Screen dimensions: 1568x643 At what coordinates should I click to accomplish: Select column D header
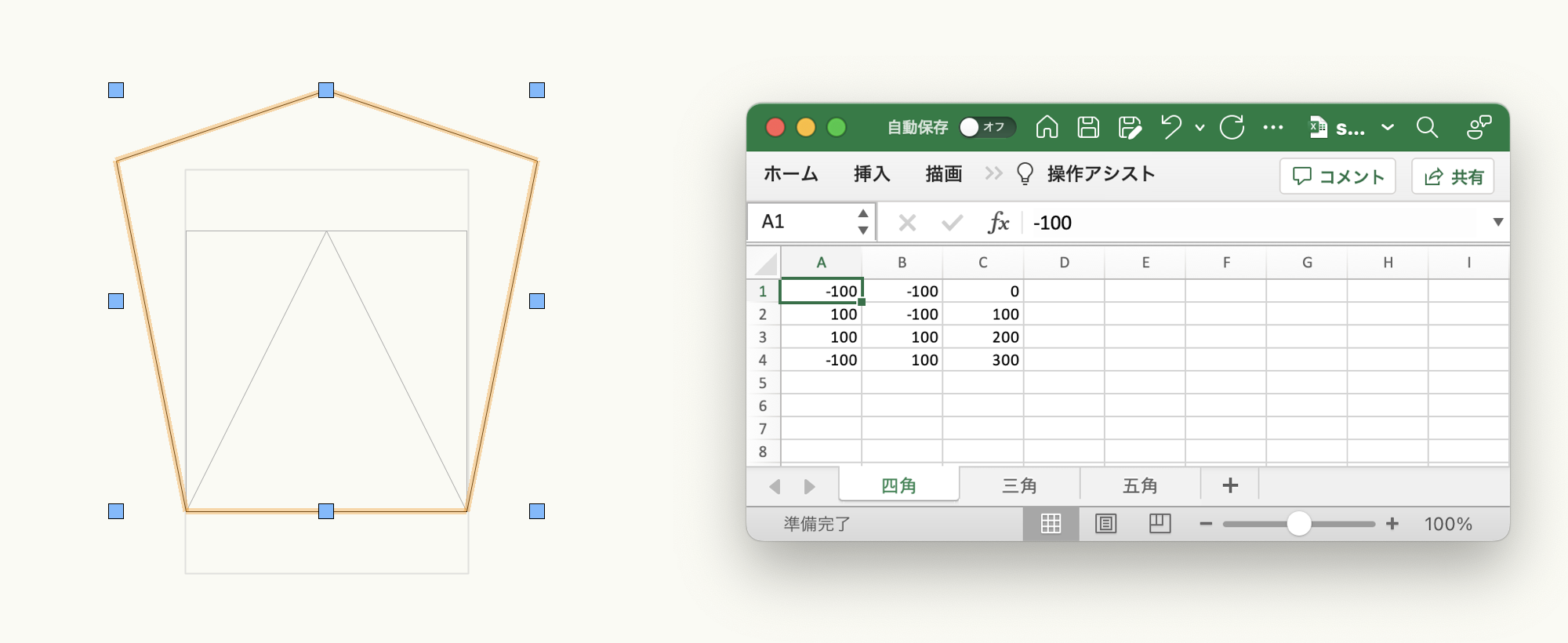click(1064, 263)
